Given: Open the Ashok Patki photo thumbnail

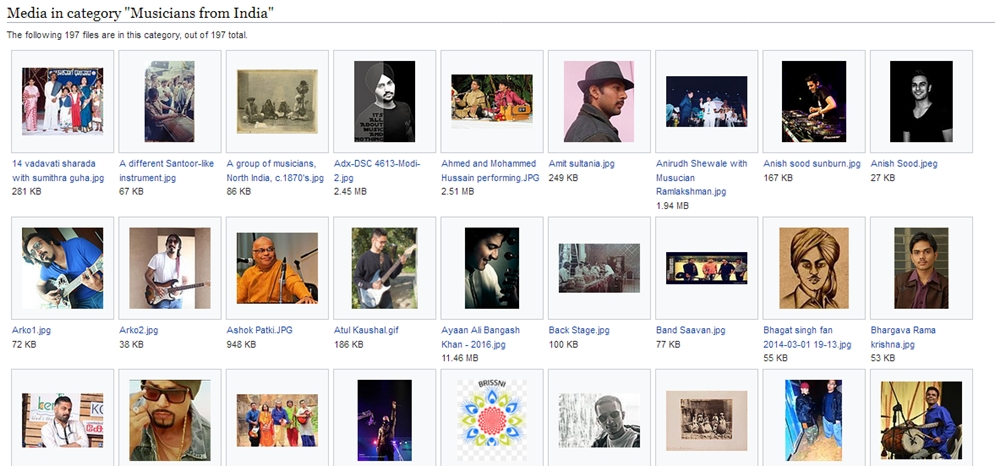Looking at the screenshot, I should pyautogui.click(x=277, y=268).
